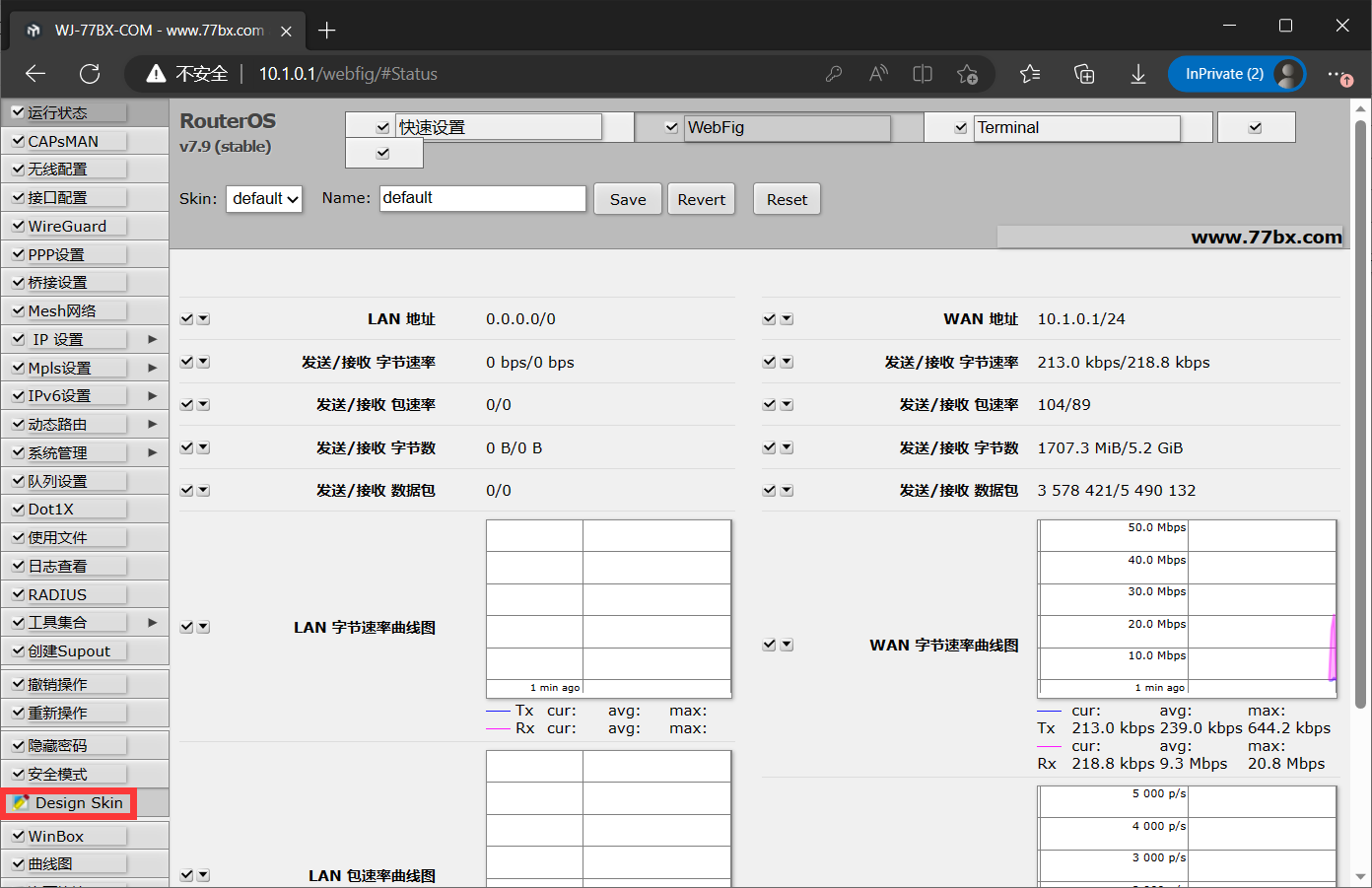Open the browser collections icon
This screenshot has height=888, width=1372.
click(1084, 74)
